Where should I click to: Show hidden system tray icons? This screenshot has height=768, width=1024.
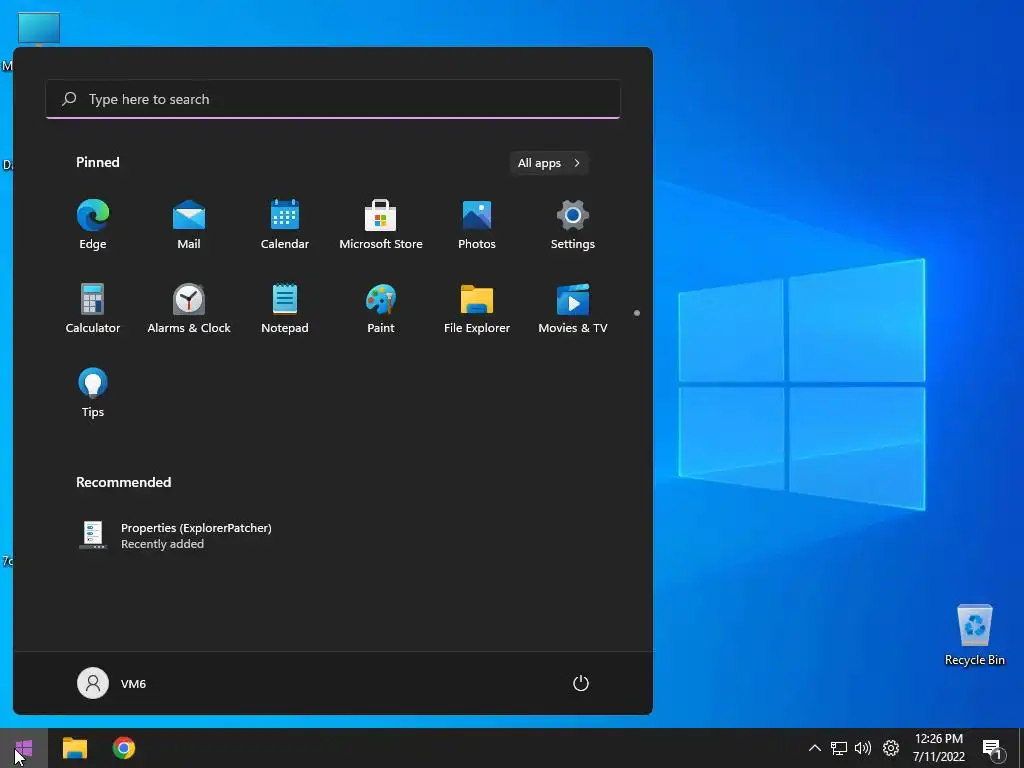pyautogui.click(x=814, y=748)
